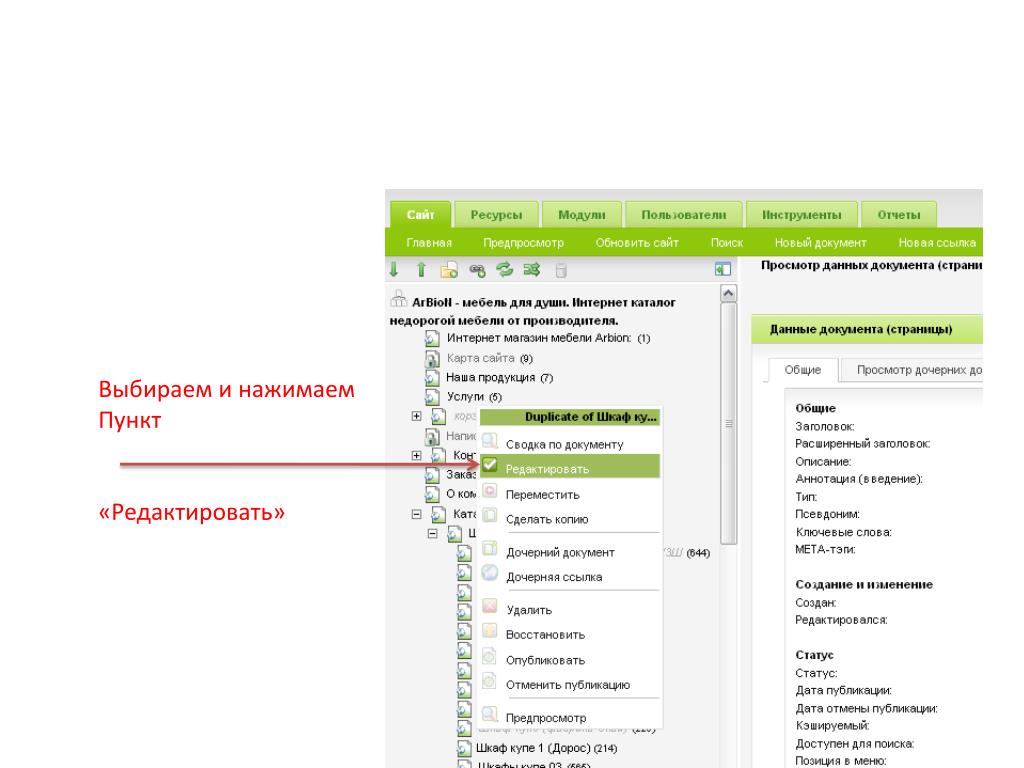1024x768 pixels.
Task: Click the tree panel scrollbar thumb
Action: point(728,423)
